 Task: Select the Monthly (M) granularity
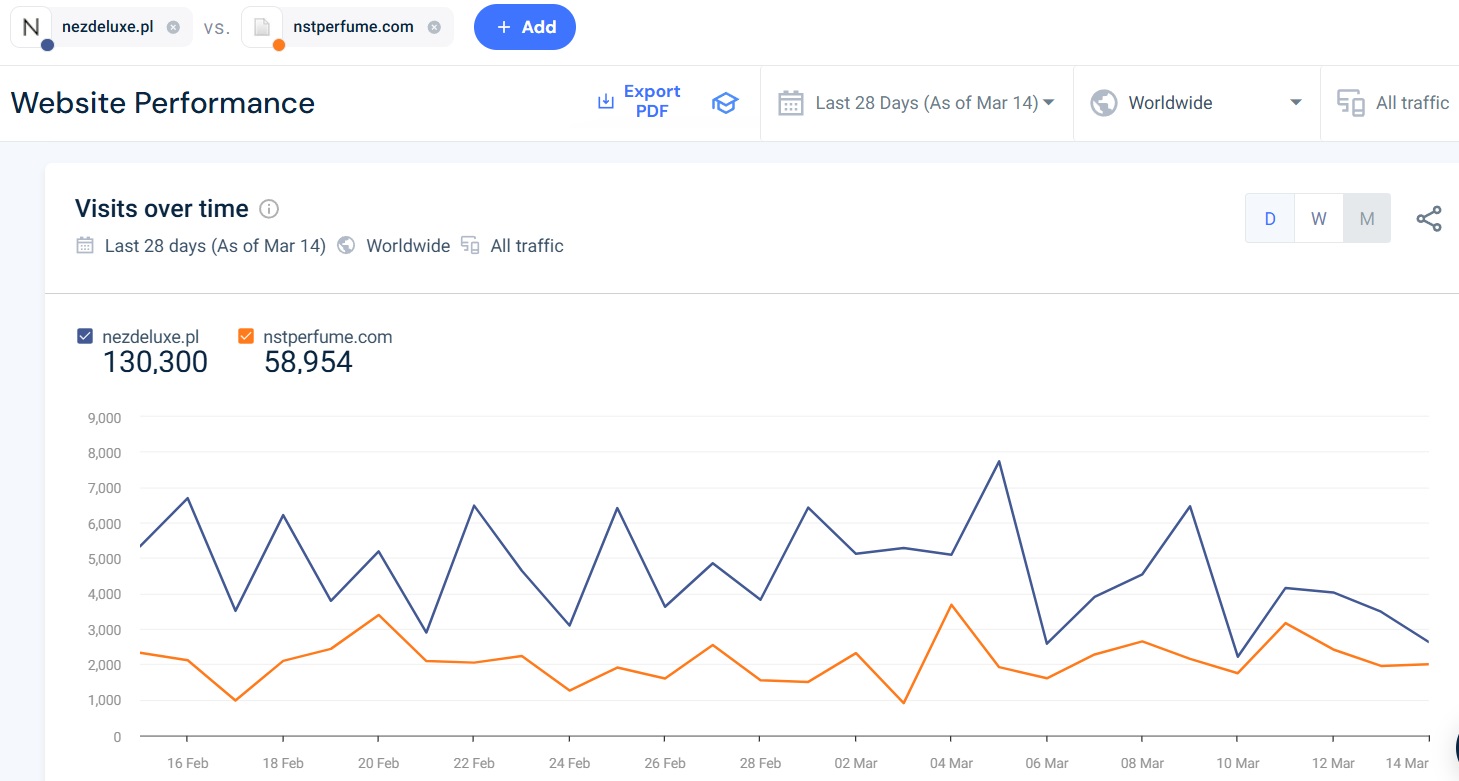(1367, 219)
